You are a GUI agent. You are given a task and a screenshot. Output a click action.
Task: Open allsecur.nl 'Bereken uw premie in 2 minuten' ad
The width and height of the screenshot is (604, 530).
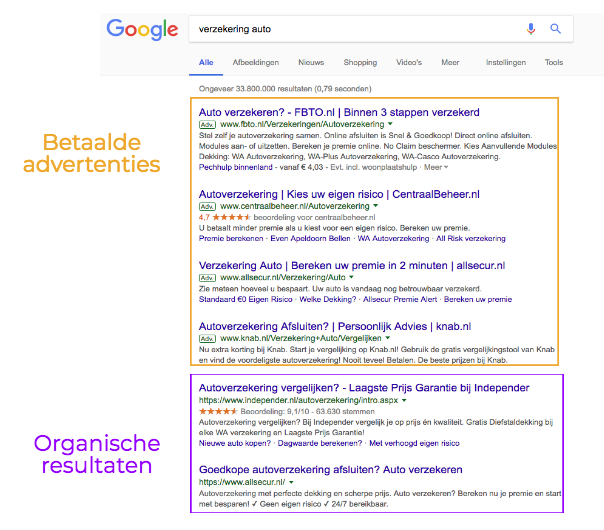pos(352,266)
